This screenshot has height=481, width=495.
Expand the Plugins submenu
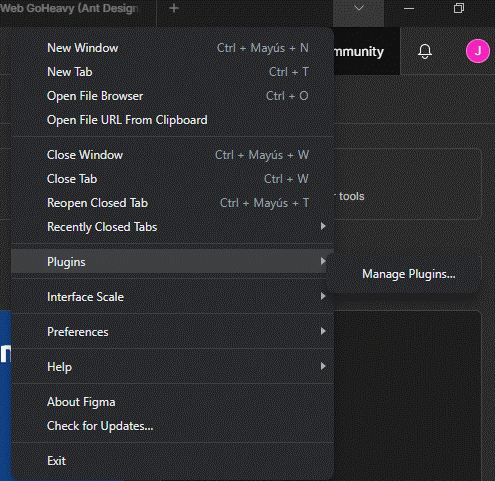coord(172,262)
